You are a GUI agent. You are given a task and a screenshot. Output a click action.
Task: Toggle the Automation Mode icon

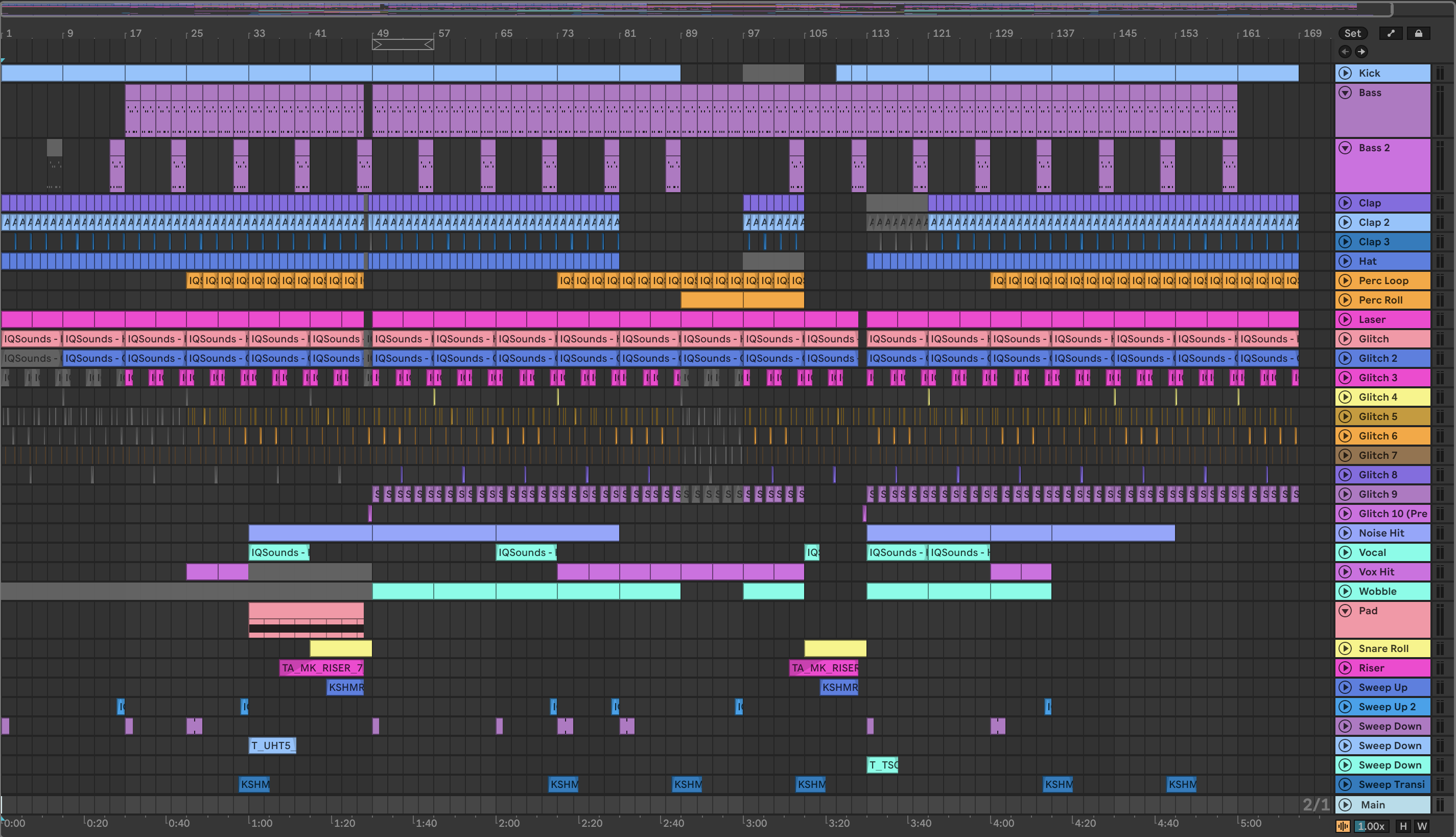pos(1391,33)
